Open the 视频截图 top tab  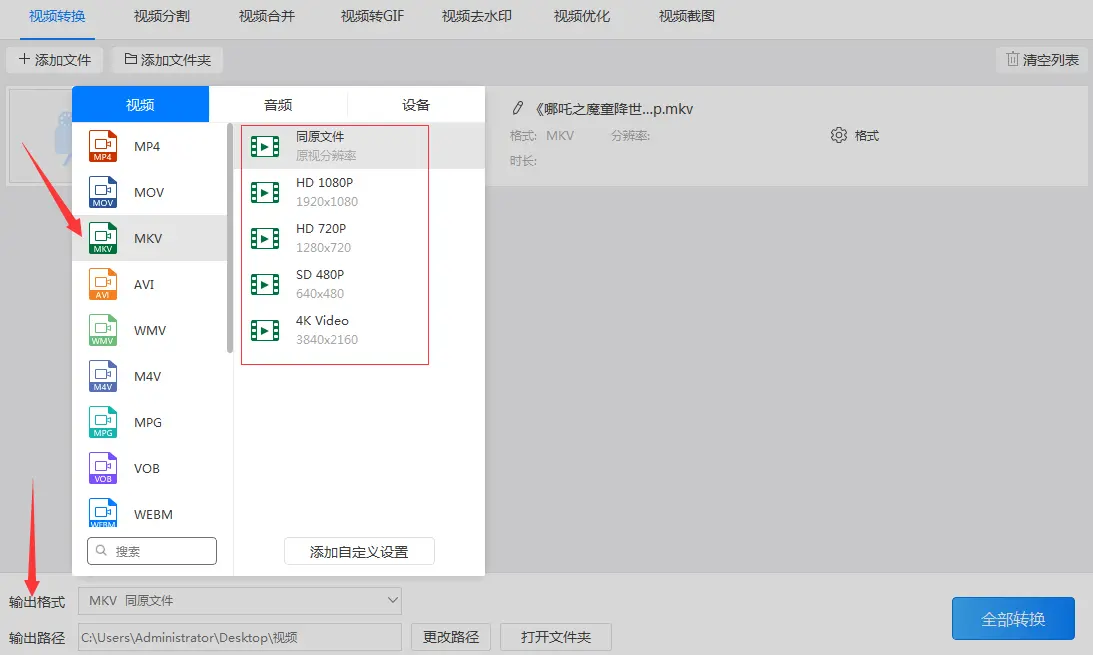coord(687,16)
